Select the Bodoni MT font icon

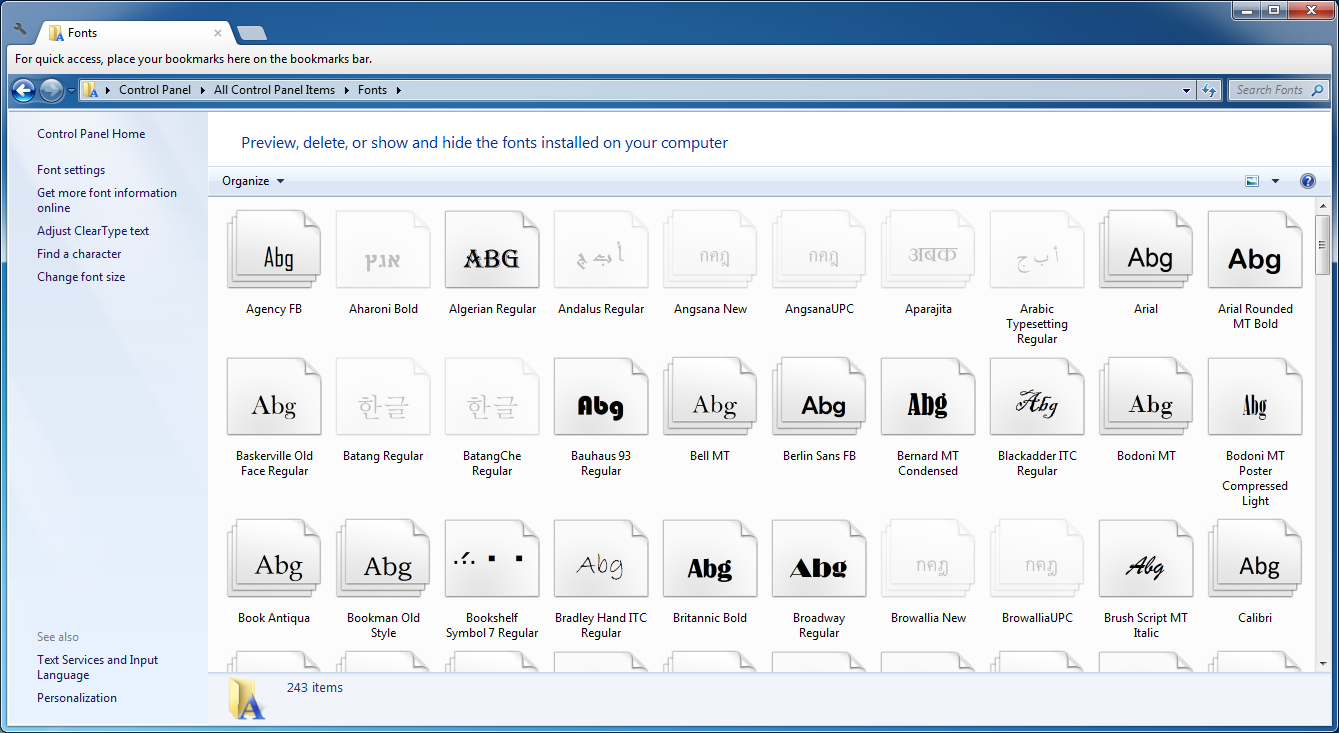[x=1146, y=398]
